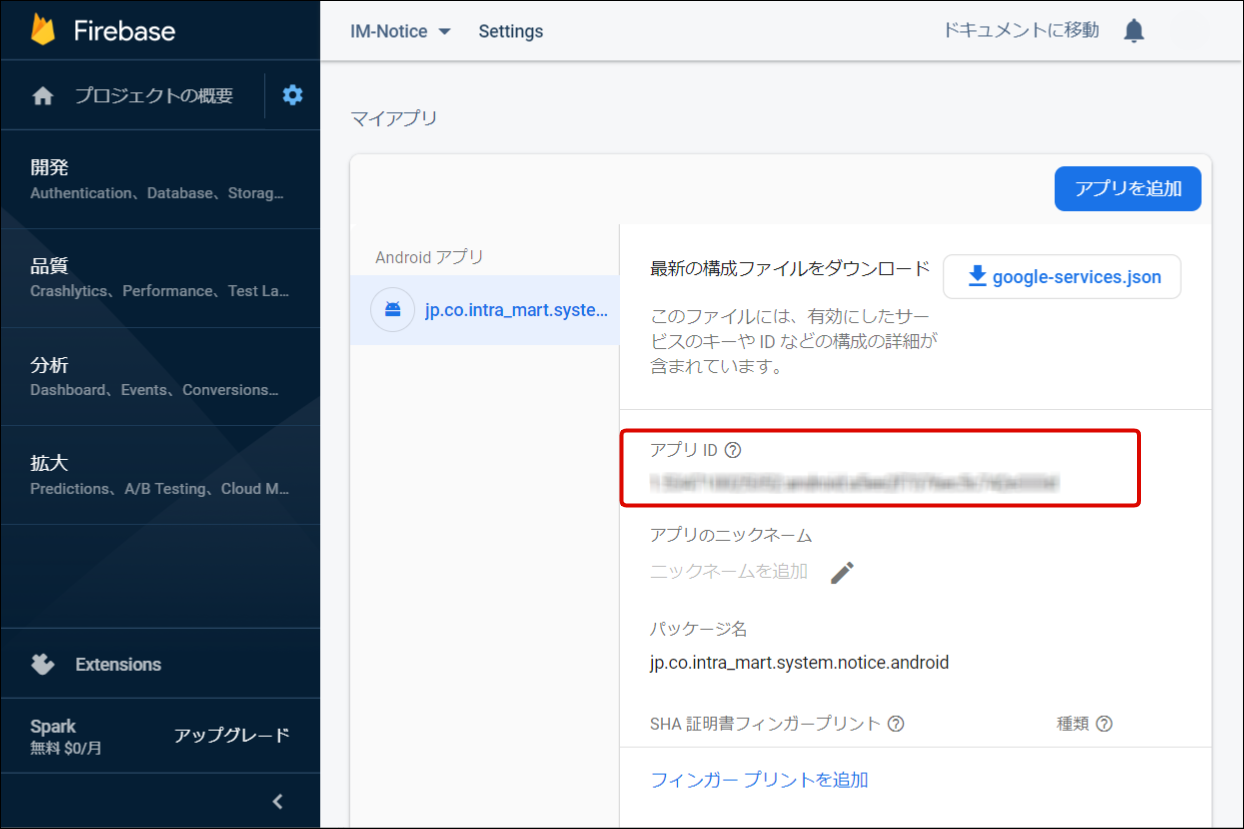Click アプリのニックネーム label

(731, 535)
